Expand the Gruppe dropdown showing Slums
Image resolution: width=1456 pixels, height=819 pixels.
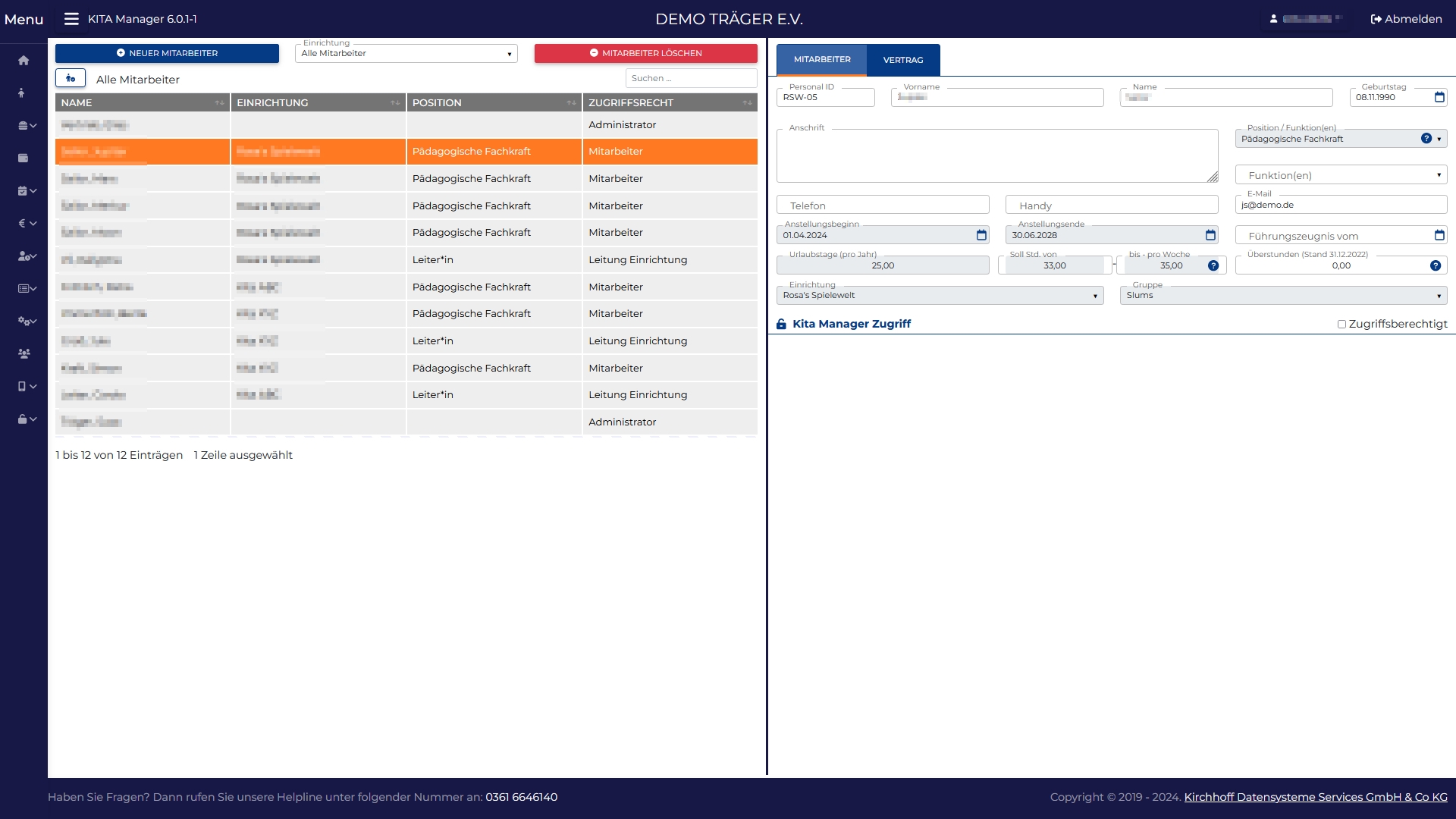point(1283,296)
